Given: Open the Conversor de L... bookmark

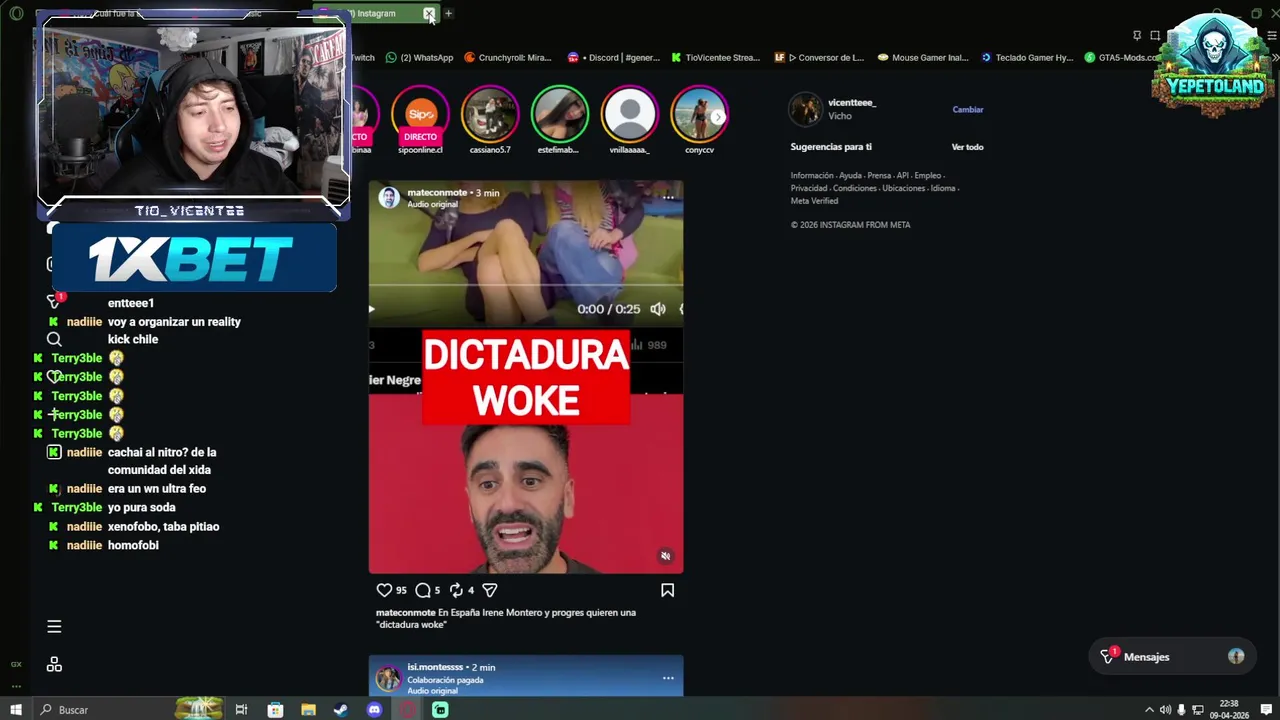Looking at the screenshot, I should [x=819, y=57].
